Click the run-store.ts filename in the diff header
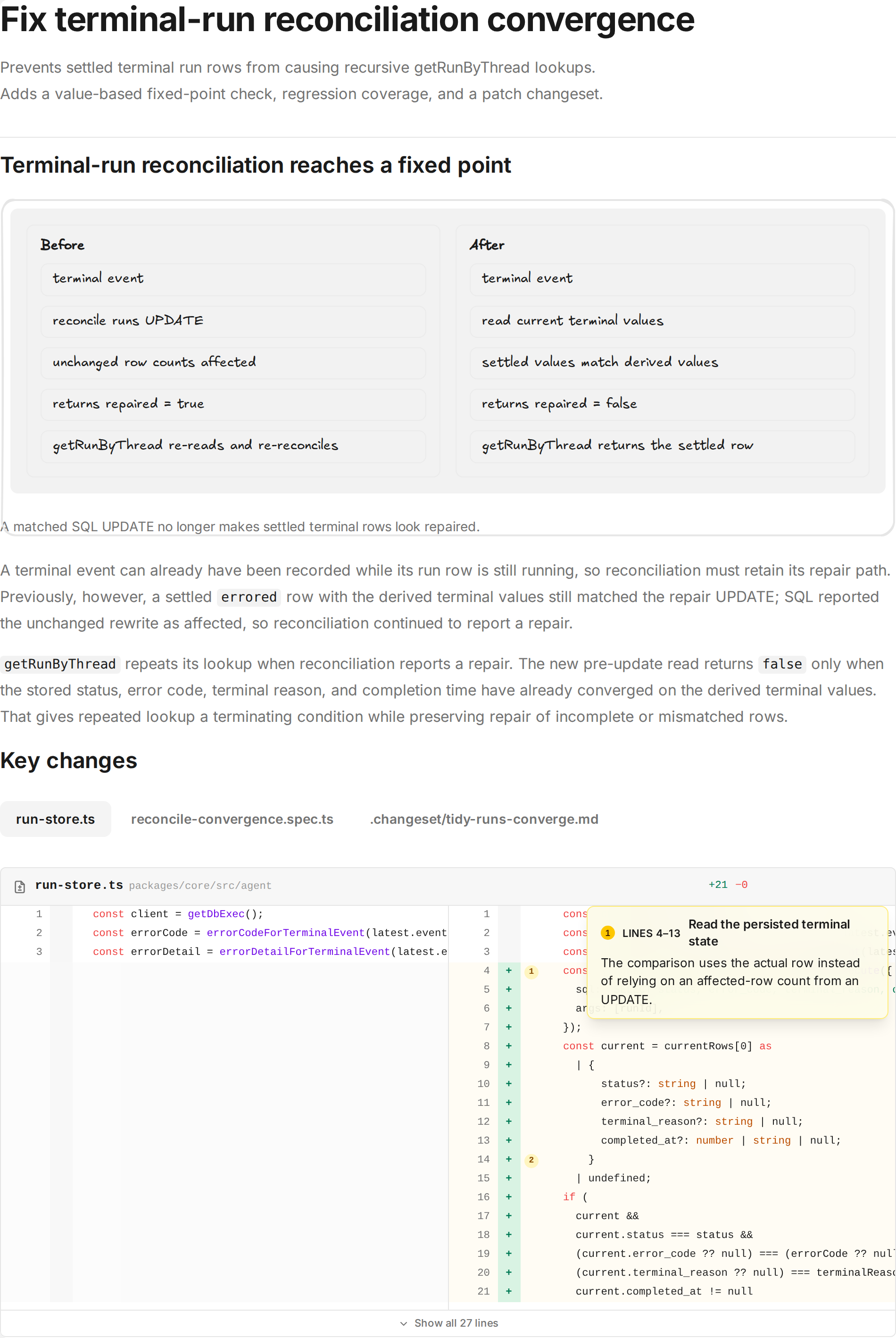The height and width of the screenshot is (1338, 896). click(79, 886)
